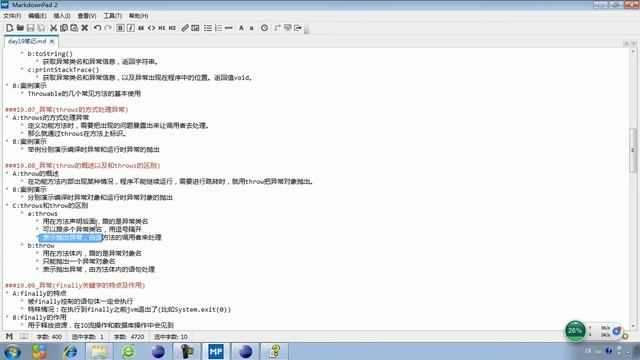Convert text to lowercase with small a icon
This screenshot has height=360, width=640.
tap(251, 28)
